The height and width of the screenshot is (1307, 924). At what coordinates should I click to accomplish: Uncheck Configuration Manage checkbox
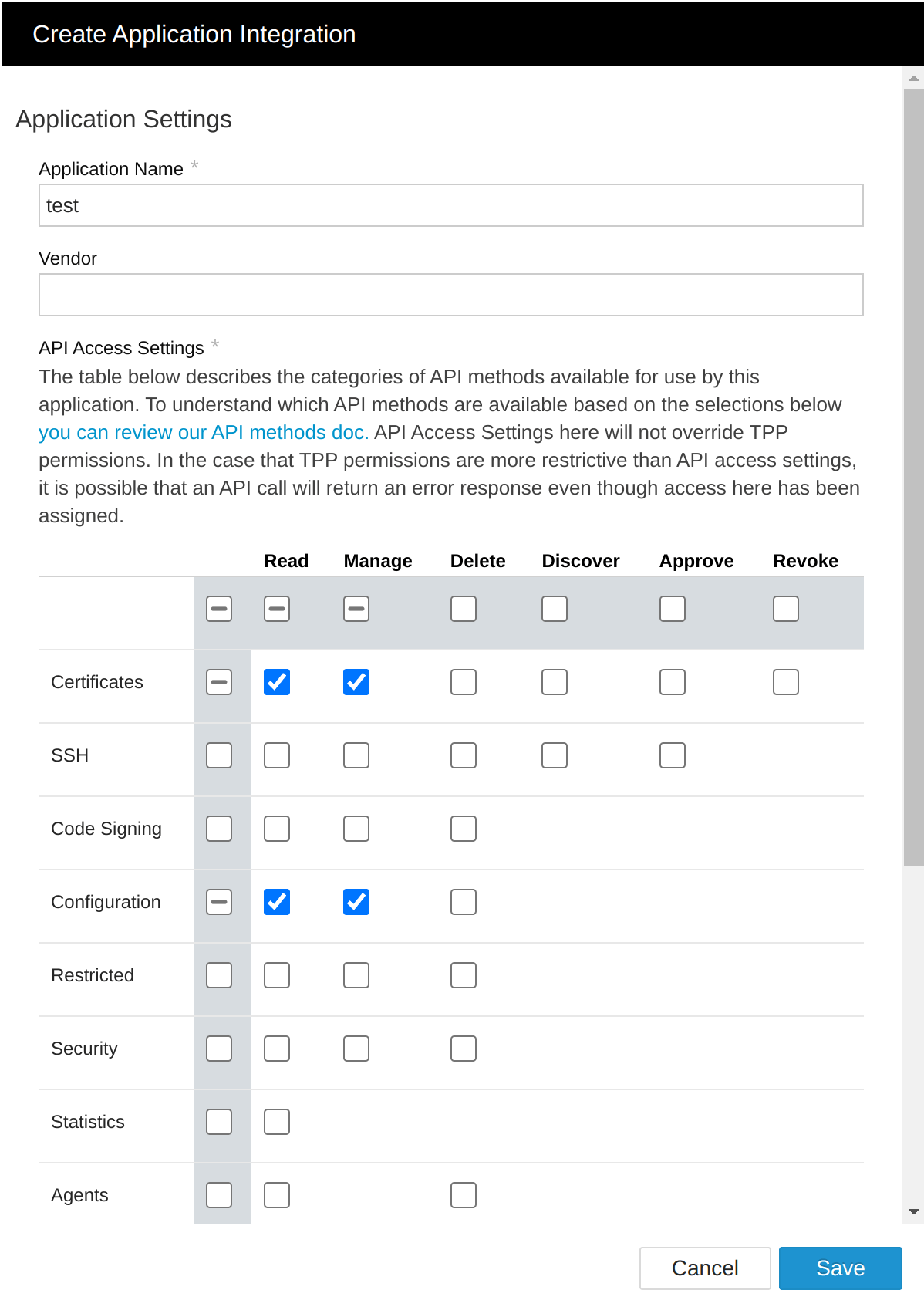click(x=356, y=902)
